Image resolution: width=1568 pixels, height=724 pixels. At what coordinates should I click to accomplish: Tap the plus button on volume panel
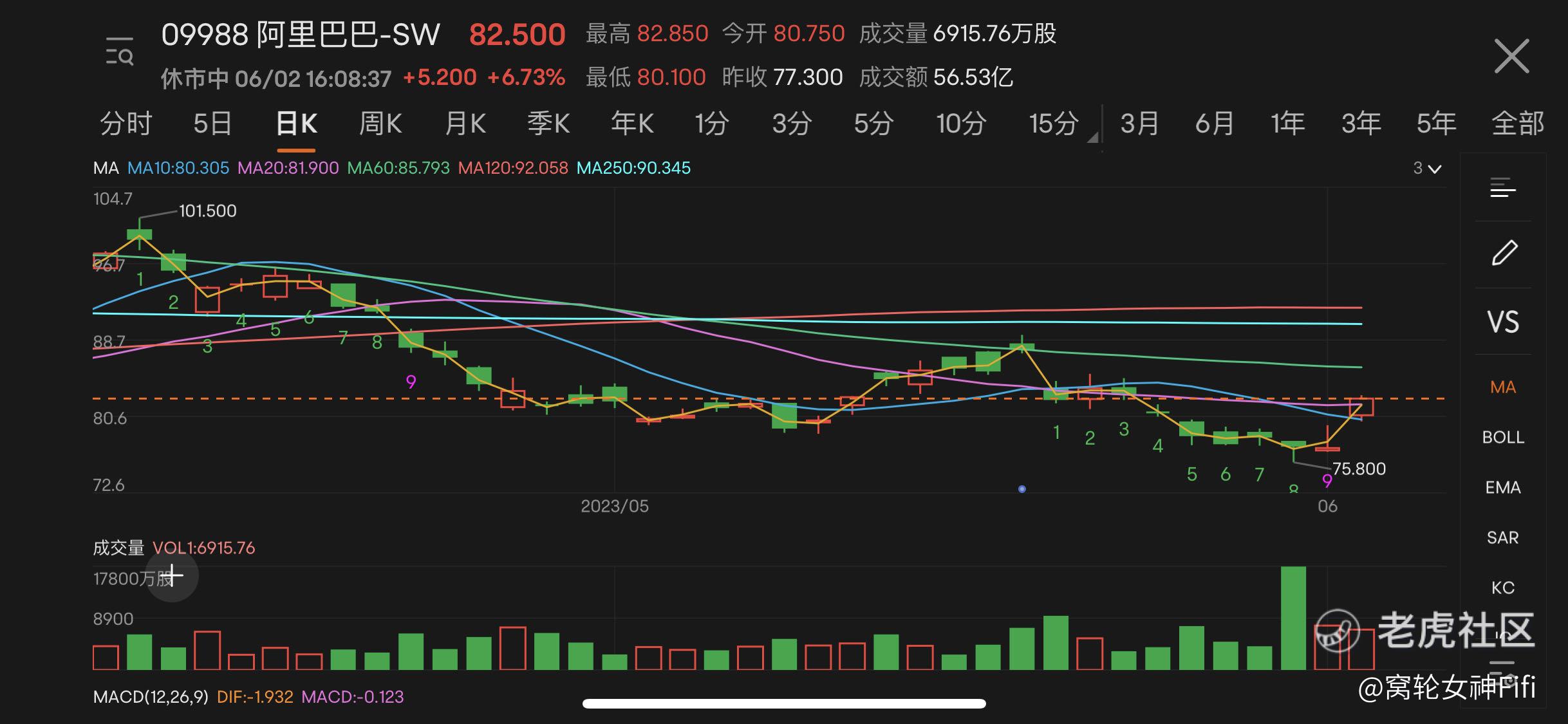tap(172, 575)
